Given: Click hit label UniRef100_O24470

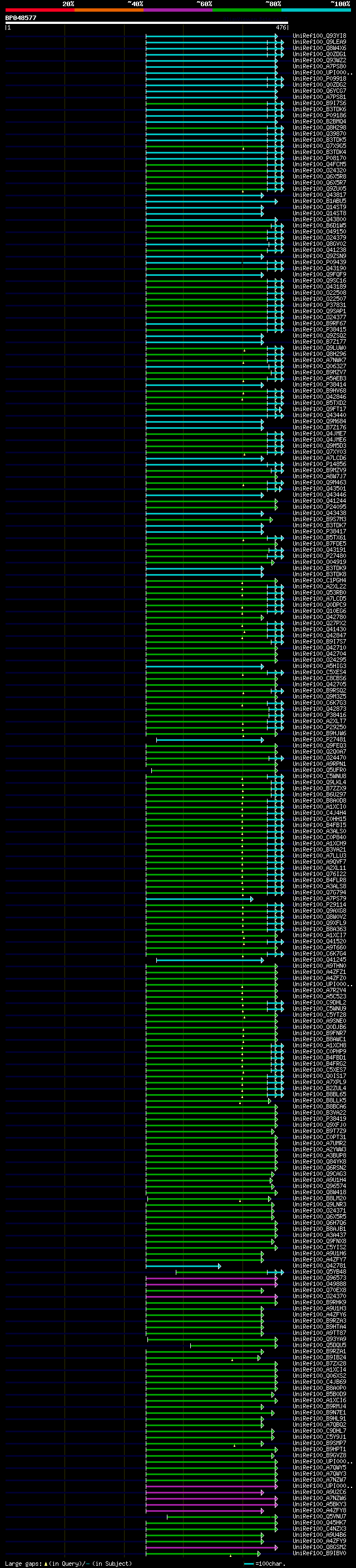Looking at the screenshot, I should click(x=319, y=759).
